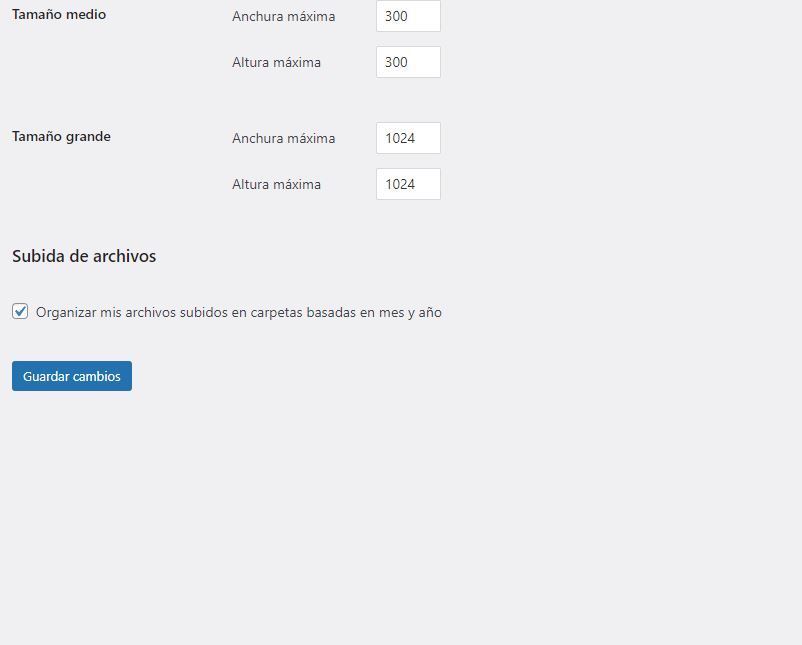
Task: Click Altura máxima label under Tamaño grande
Action: [x=276, y=184]
